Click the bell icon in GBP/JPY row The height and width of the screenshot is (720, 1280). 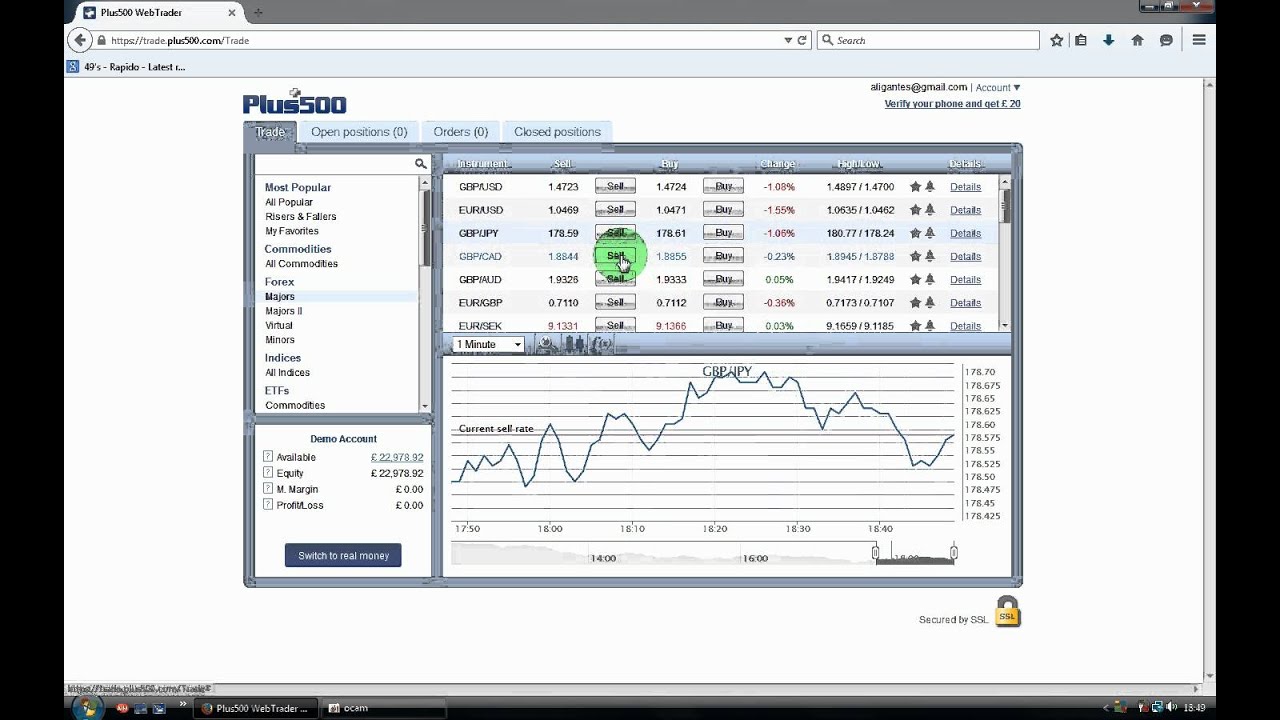tap(930, 233)
